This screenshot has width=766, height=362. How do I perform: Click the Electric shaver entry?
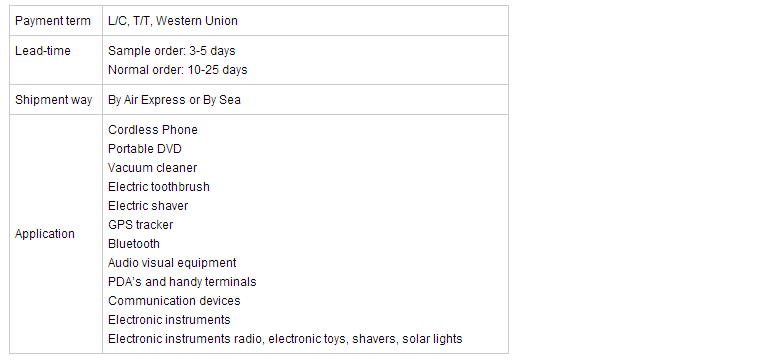click(148, 206)
